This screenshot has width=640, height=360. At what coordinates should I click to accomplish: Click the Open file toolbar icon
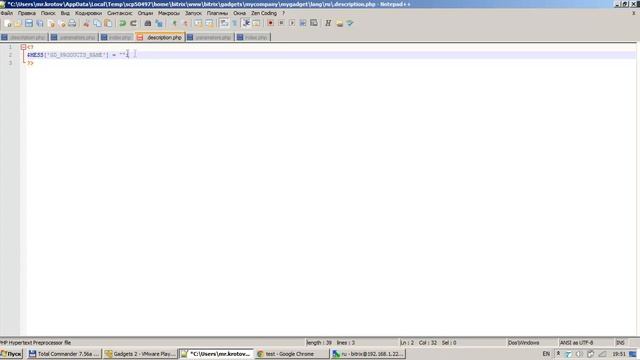[18, 24]
